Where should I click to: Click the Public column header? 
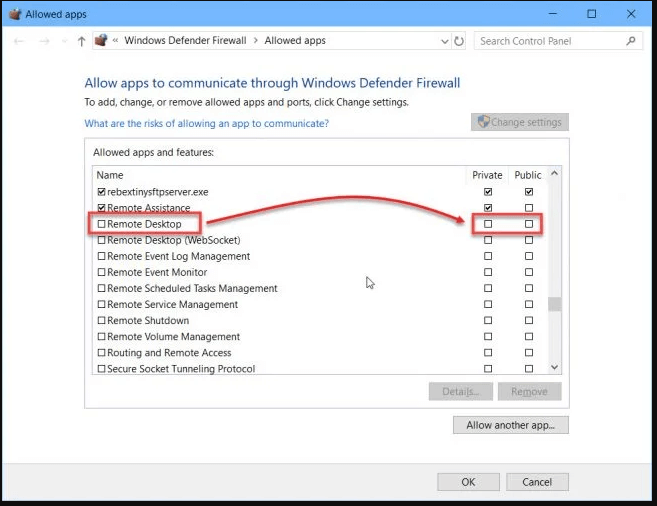pos(528,175)
